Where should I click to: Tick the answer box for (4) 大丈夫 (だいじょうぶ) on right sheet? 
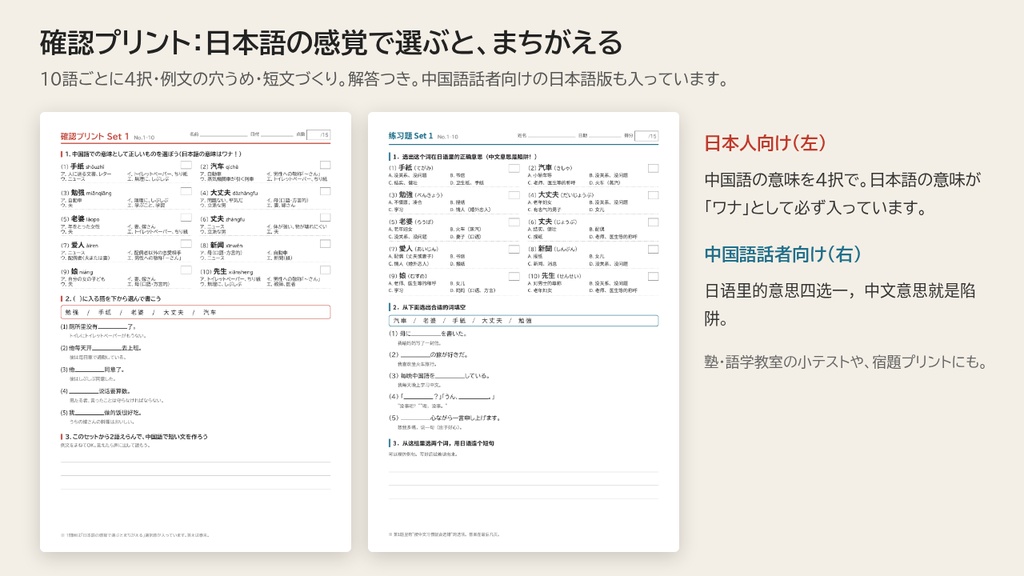pos(653,195)
